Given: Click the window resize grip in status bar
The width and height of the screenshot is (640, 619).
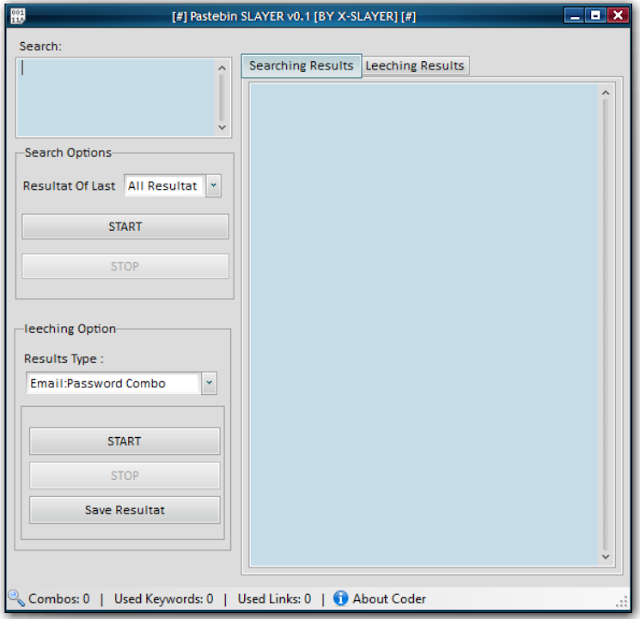Looking at the screenshot, I should pyautogui.click(x=622, y=602).
